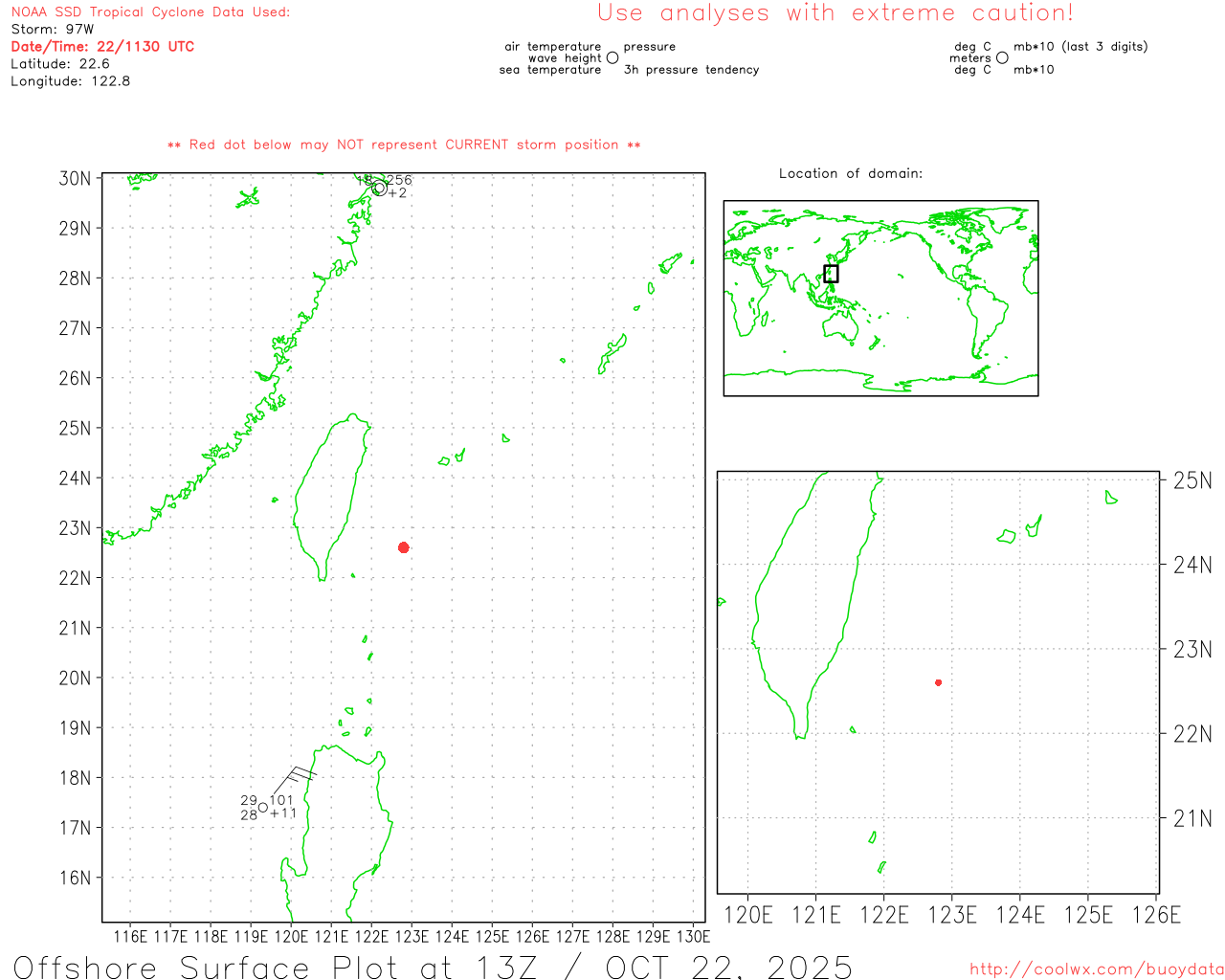Click the red dot disclaimer text above map

404,145
